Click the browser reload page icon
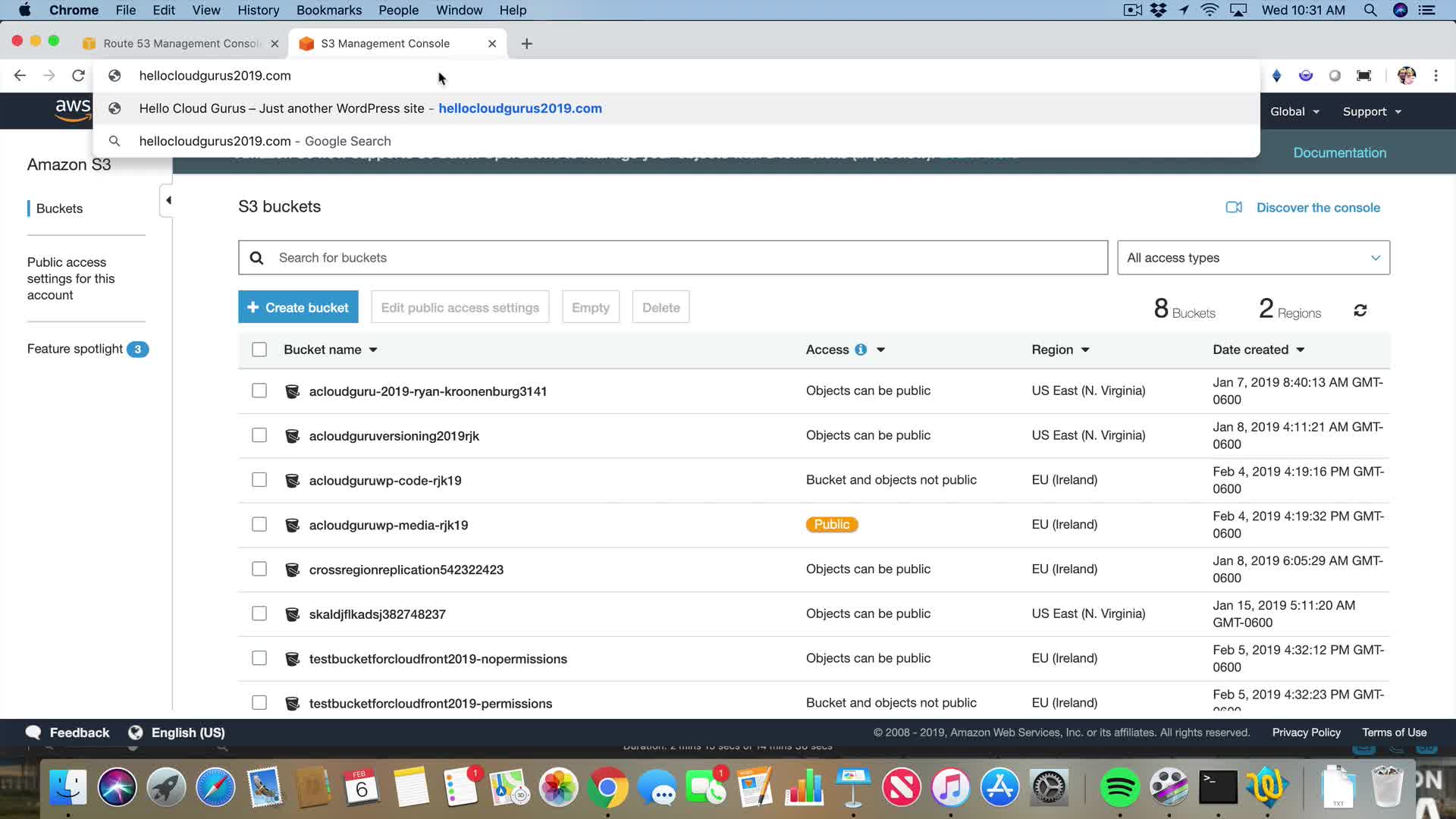 point(78,75)
